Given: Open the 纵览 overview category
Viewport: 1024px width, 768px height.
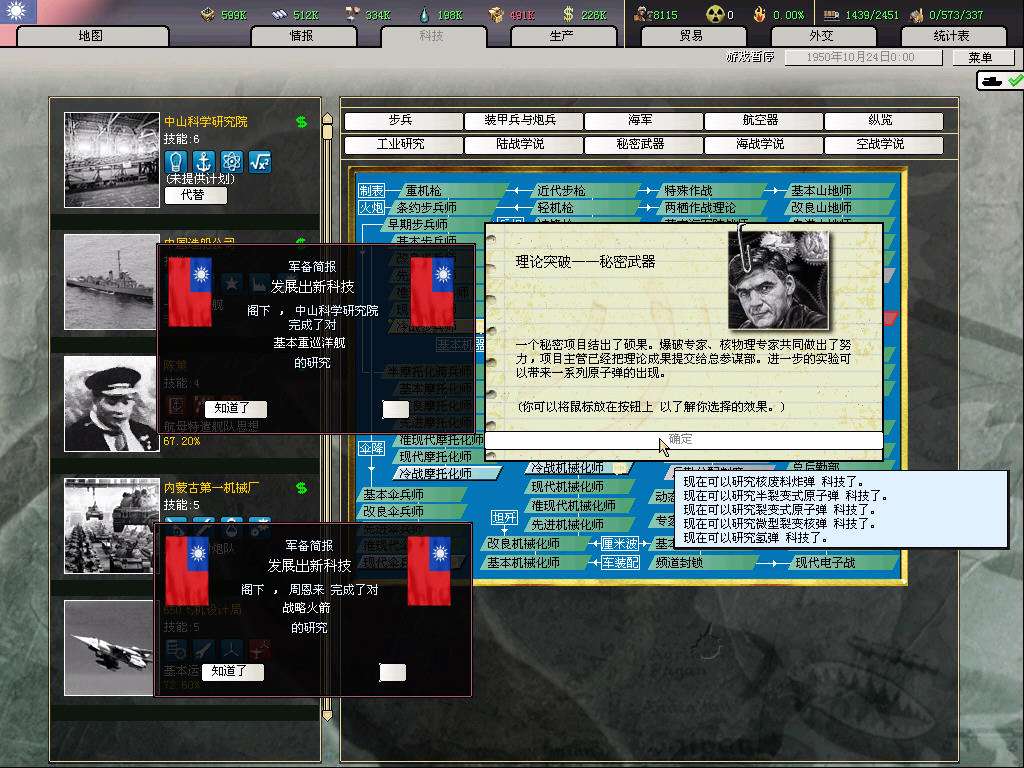Looking at the screenshot, I should click(884, 121).
